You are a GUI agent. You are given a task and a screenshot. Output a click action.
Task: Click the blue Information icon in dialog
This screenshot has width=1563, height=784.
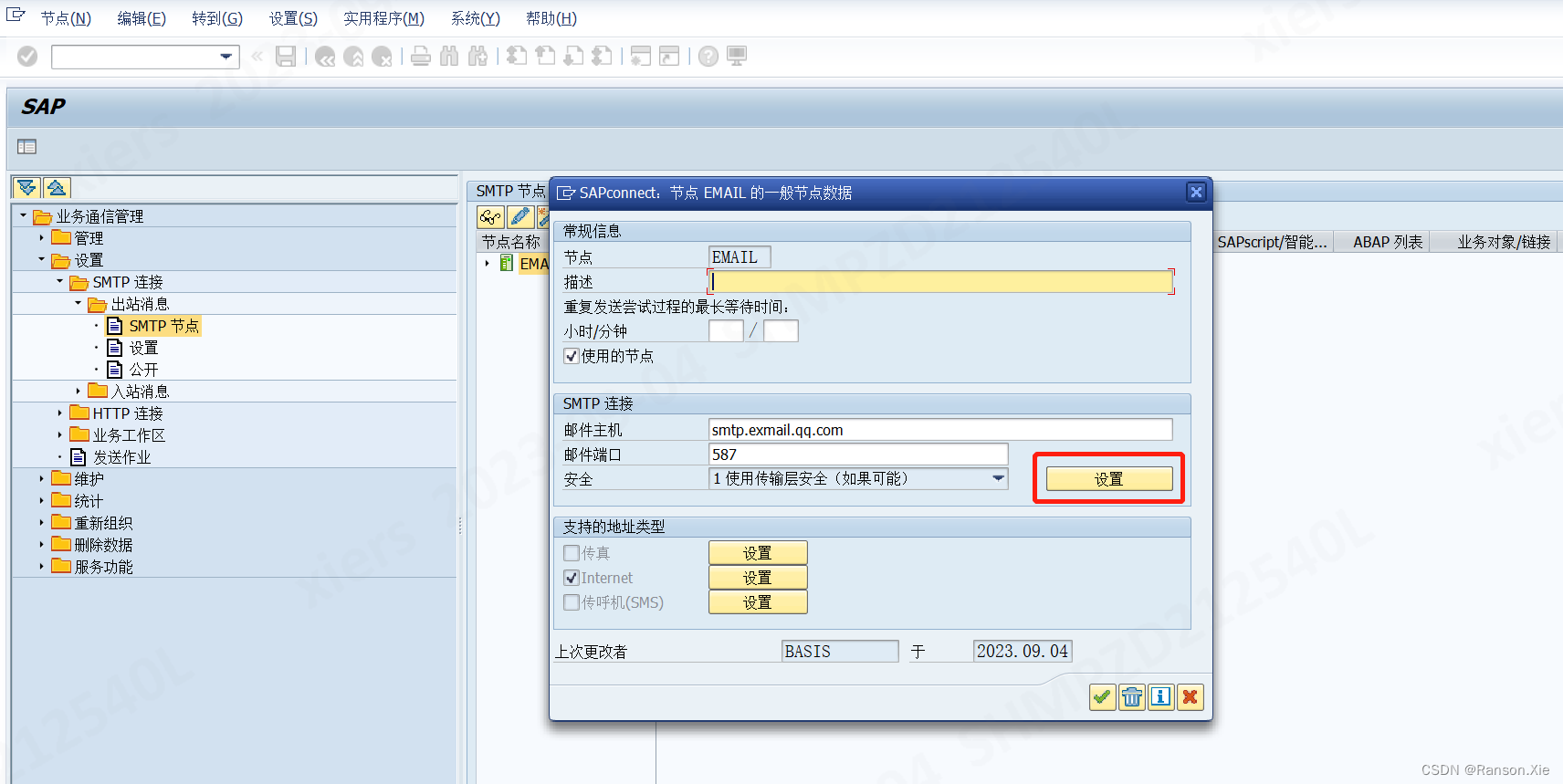1161,697
